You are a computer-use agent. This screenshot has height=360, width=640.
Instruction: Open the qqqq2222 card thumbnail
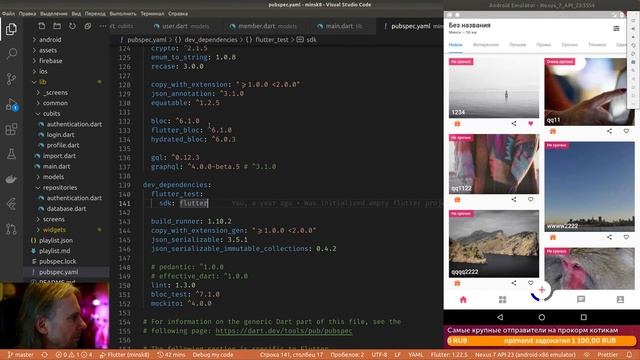pyautogui.click(x=493, y=244)
